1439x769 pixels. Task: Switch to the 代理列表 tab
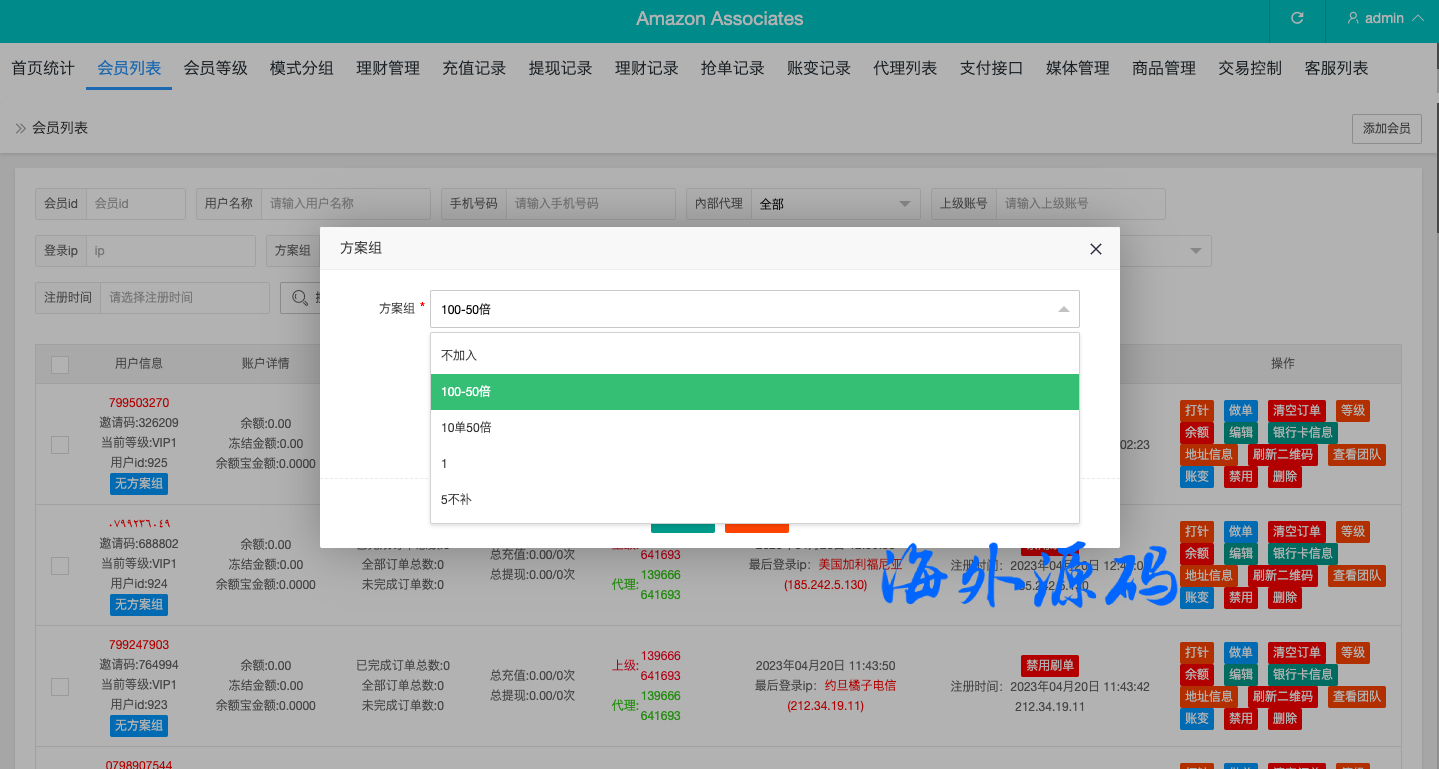click(904, 68)
